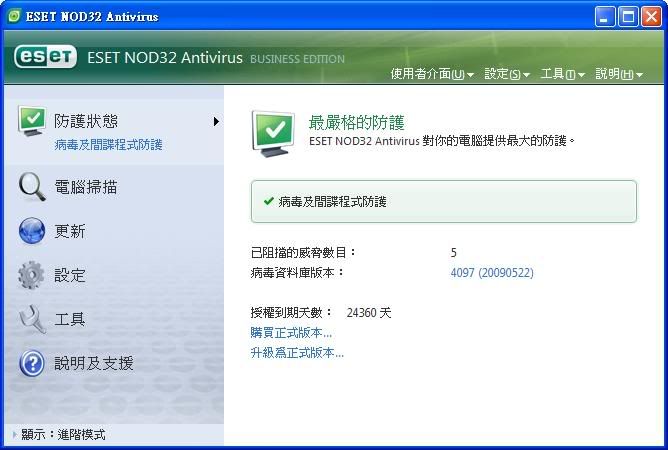The image size is (668, 450).
Task: Open the 說明及支援 section
Action: click(x=94, y=363)
